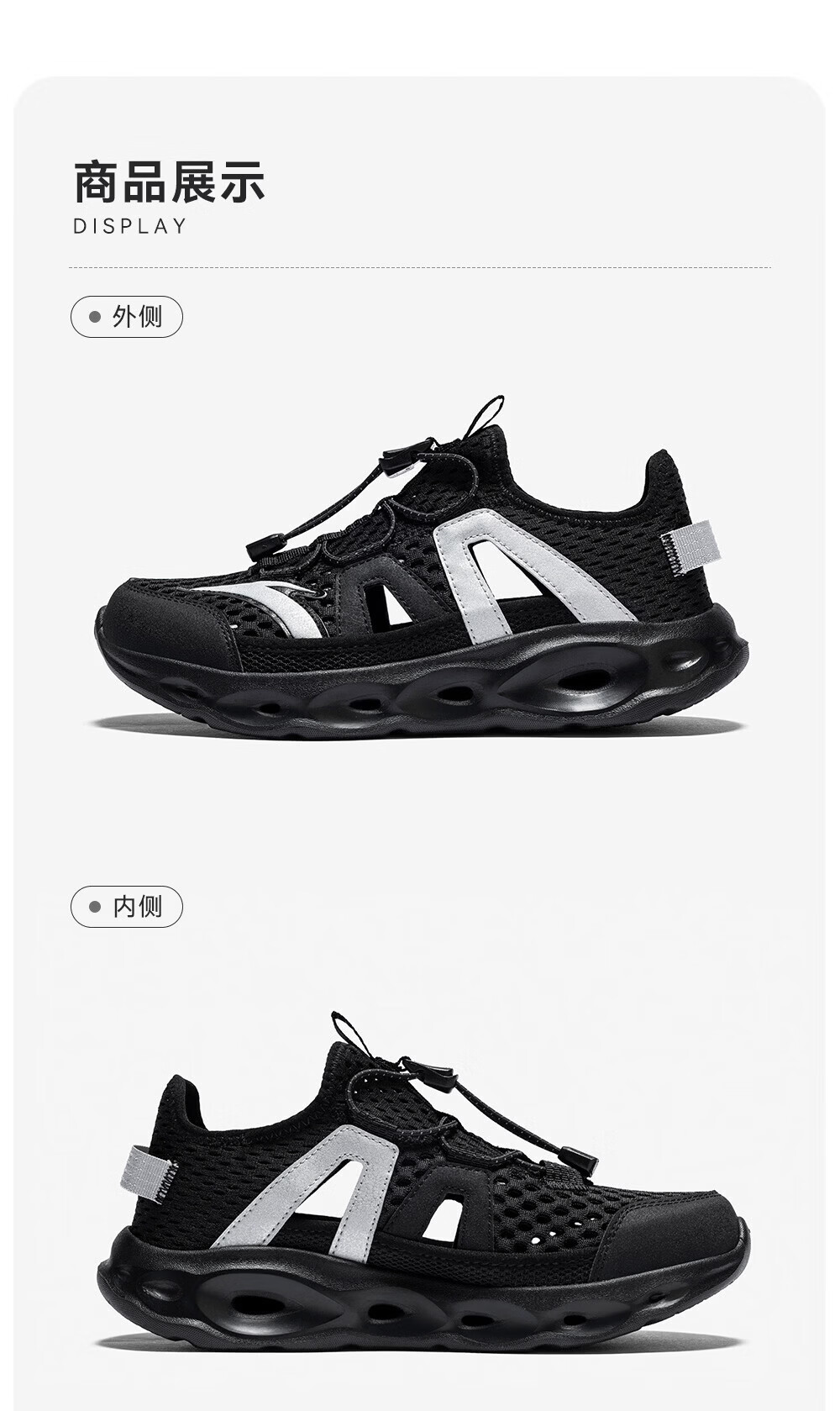Click the DISPLAY subtitle text
Viewport: 840px width, 1411px height.
tap(130, 226)
